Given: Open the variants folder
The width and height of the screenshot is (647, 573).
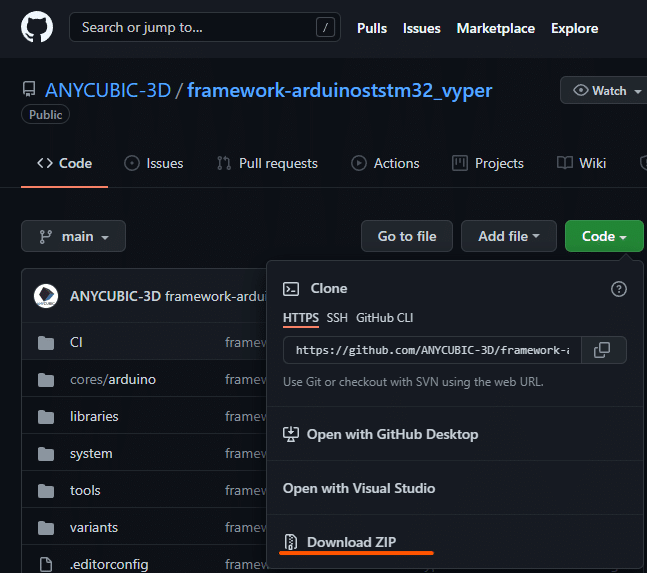Looking at the screenshot, I should pyautogui.click(x=94, y=527).
